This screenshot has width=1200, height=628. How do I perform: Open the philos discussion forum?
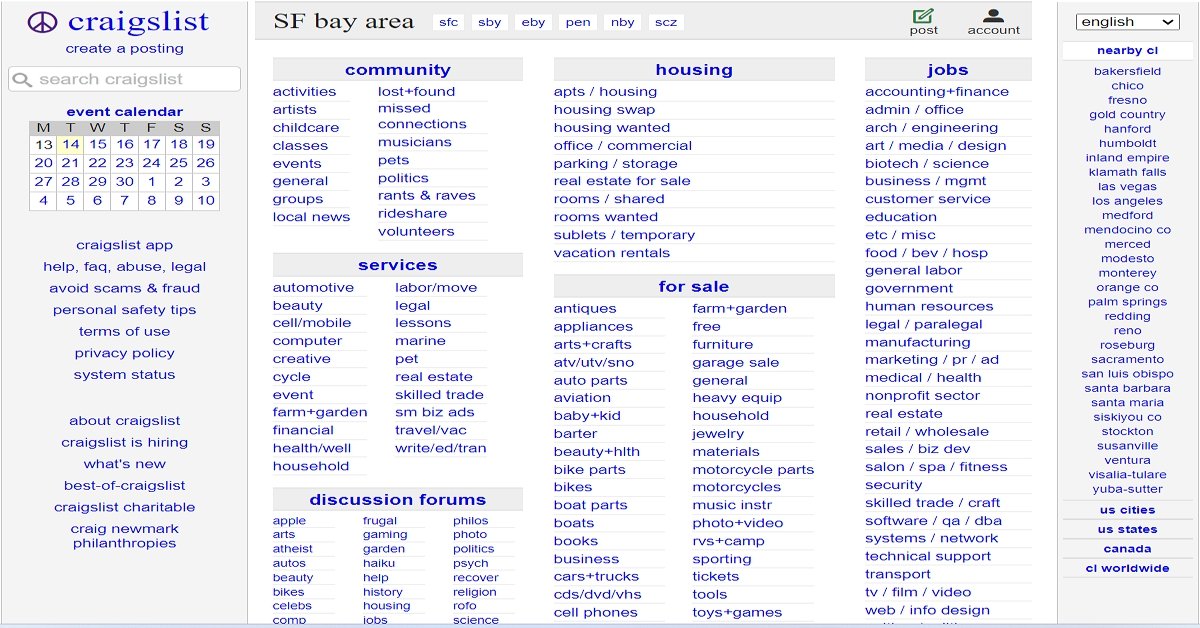coord(470,521)
